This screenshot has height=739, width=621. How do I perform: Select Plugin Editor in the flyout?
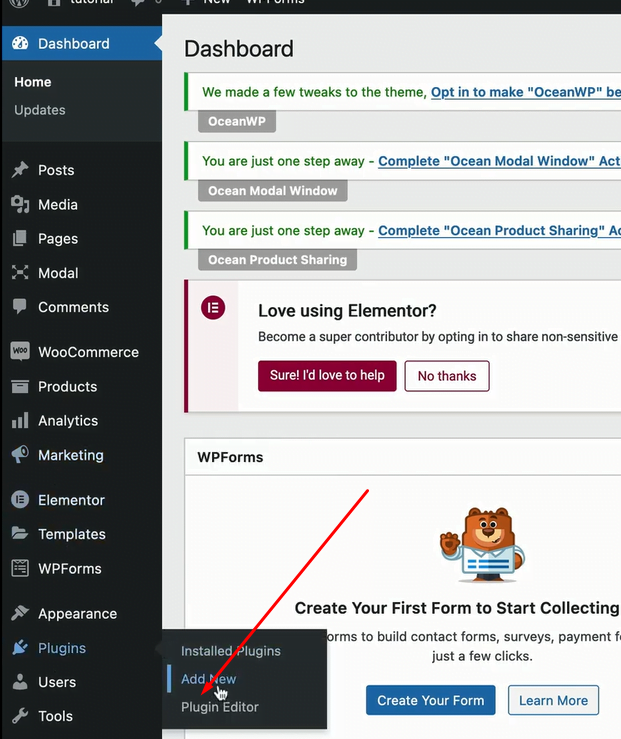click(220, 707)
